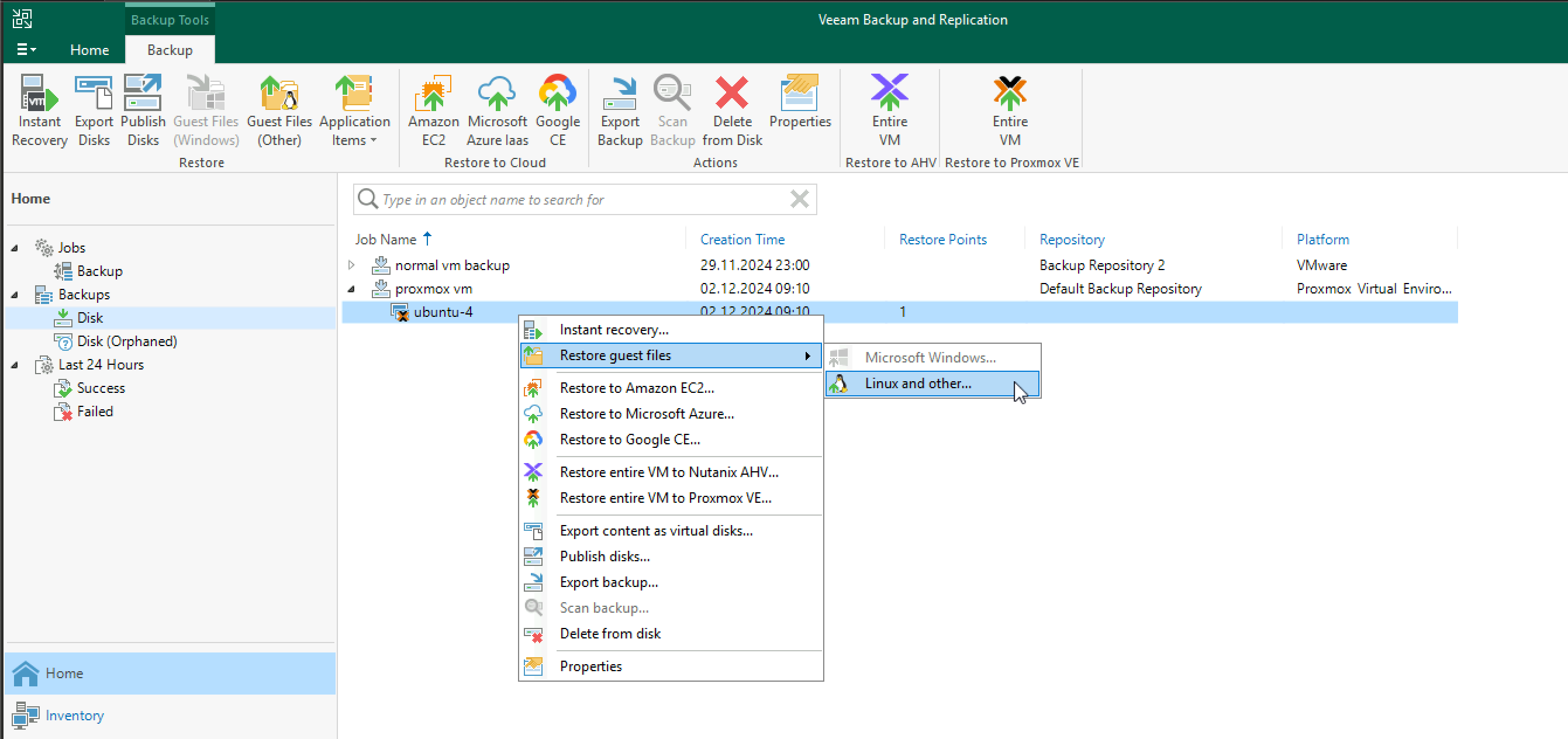The width and height of the screenshot is (1568, 739).
Task: Choose Microsoft Azure IaaS ribbon icon
Action: click(x=498, y=110)
